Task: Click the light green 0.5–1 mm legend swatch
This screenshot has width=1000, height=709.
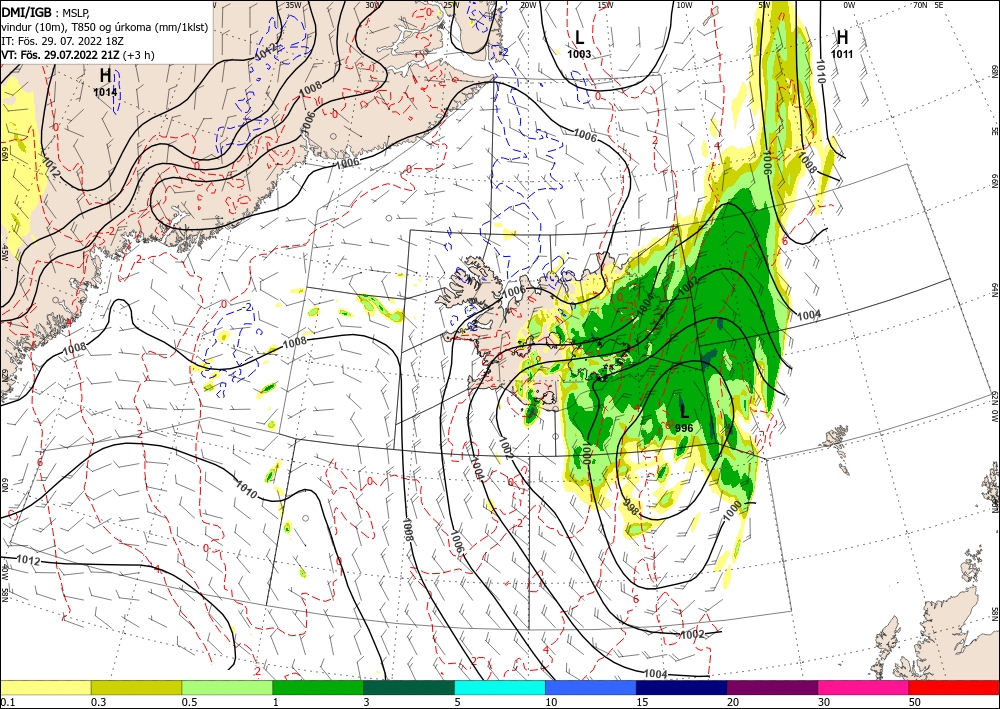Action: (x=227, y=687)
